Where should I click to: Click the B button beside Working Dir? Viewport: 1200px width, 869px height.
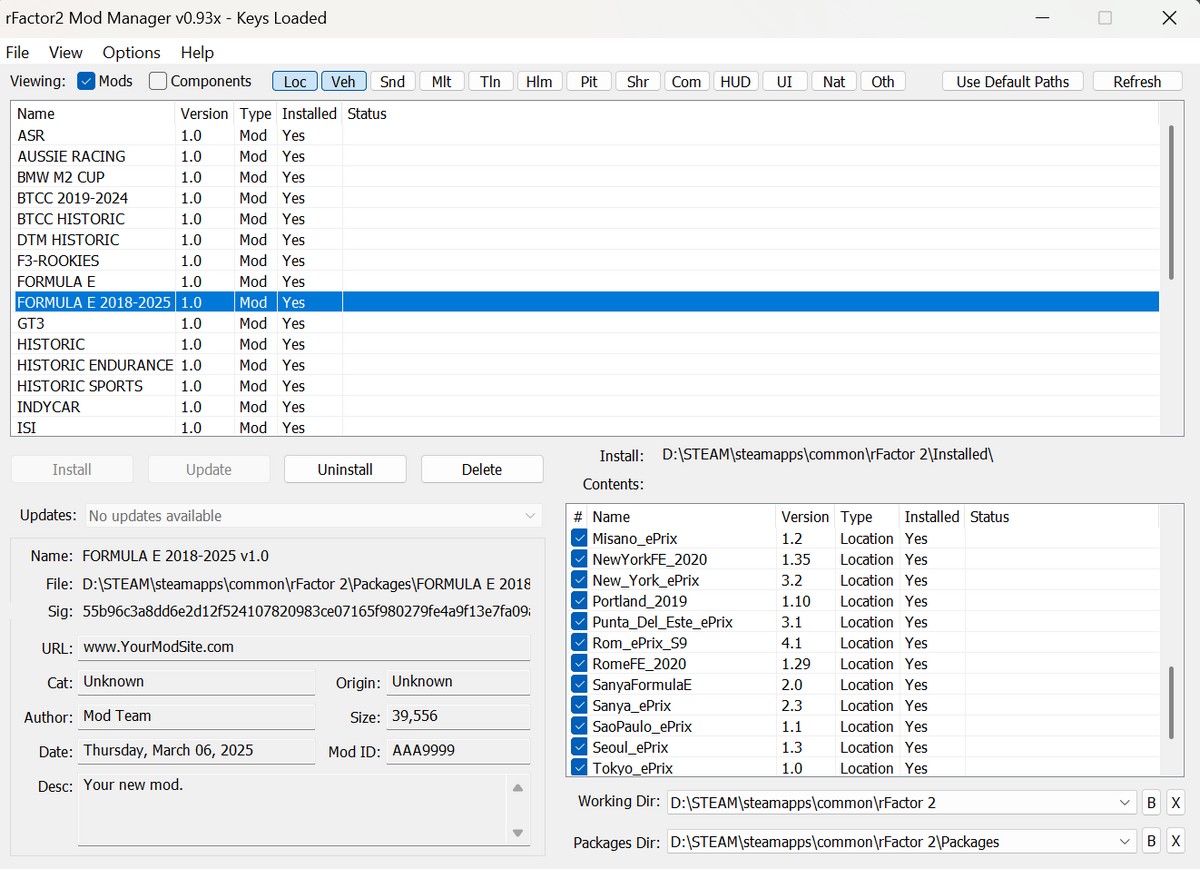tap(1151, 803)
